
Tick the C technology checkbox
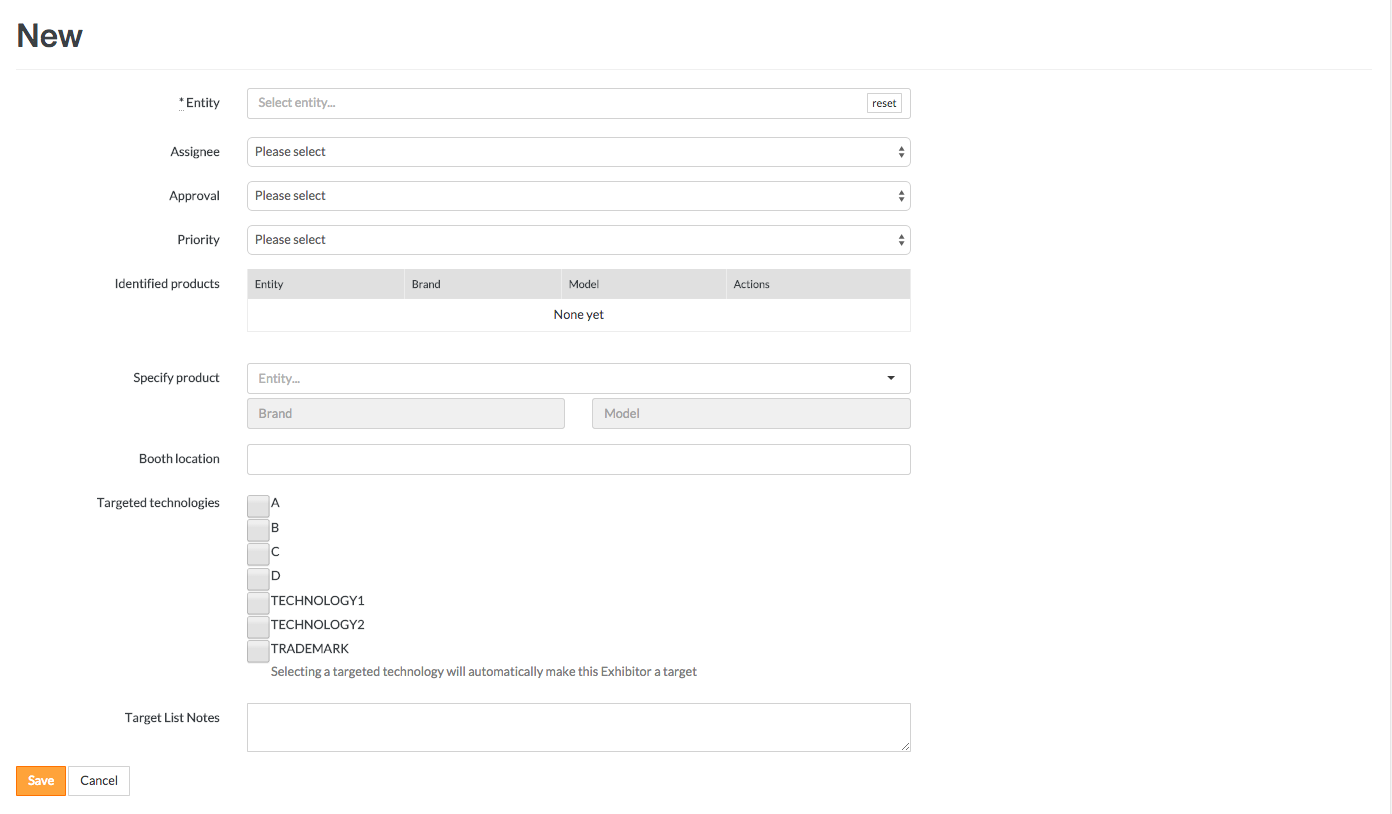[x=258, y=554]
